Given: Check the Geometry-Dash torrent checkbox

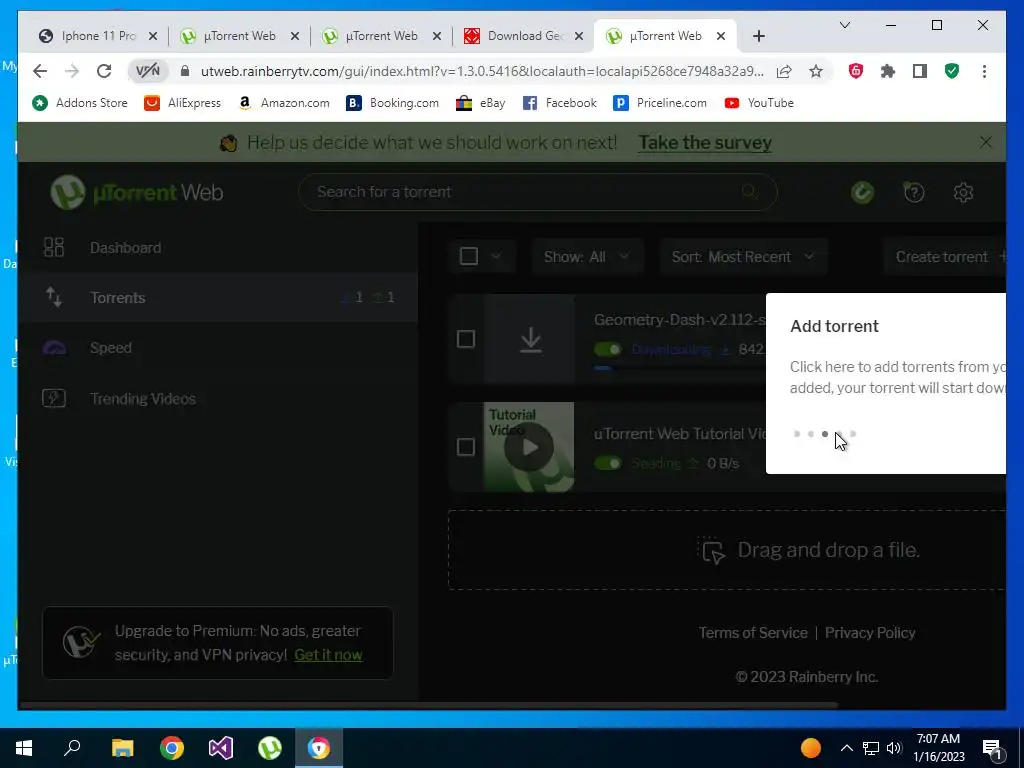Looking at the screenshot, I should [466, 339].
